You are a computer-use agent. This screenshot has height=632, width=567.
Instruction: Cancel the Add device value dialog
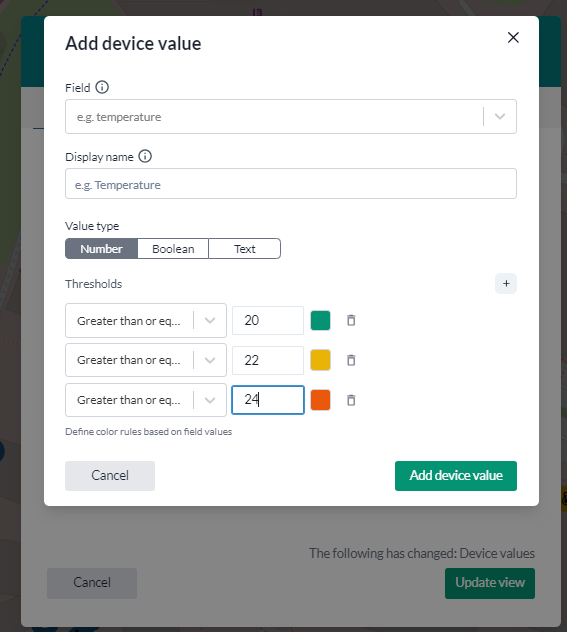tap(110, 476)
